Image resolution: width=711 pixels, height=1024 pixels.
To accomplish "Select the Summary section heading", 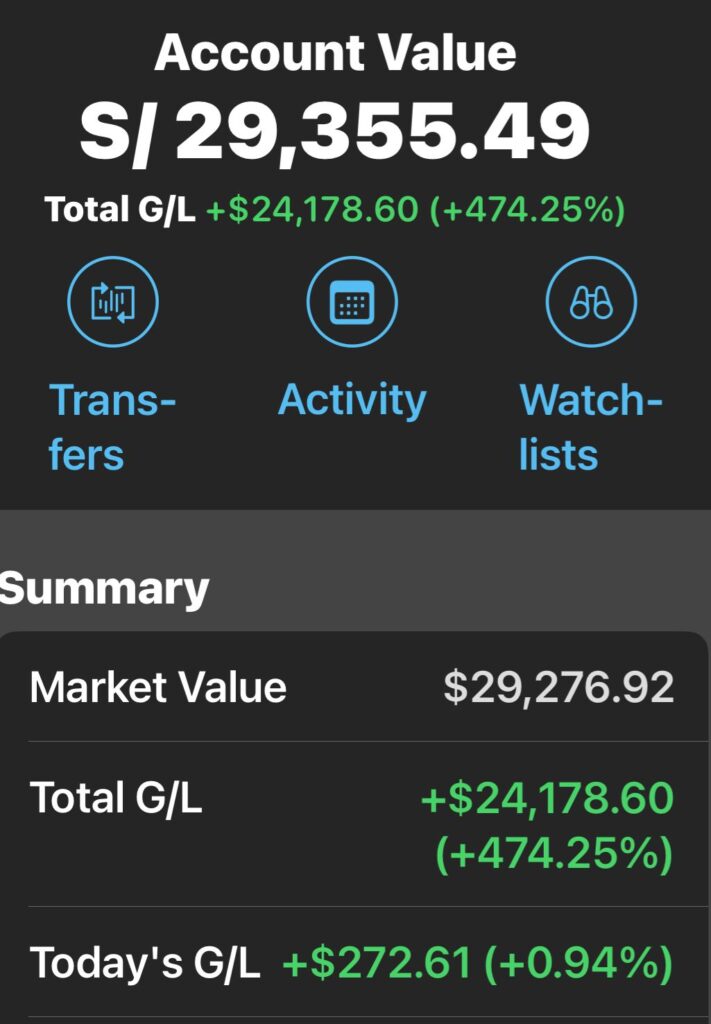I will [104, 590].
